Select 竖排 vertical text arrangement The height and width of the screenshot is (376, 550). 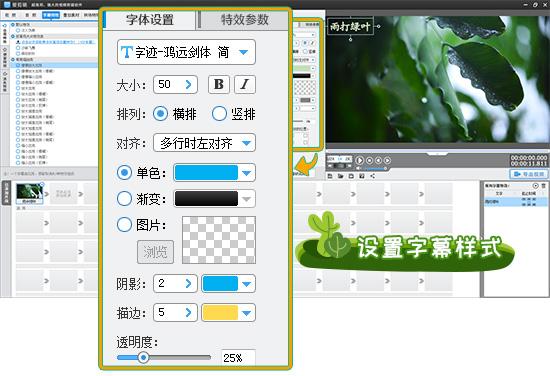(x=219, y=114)
